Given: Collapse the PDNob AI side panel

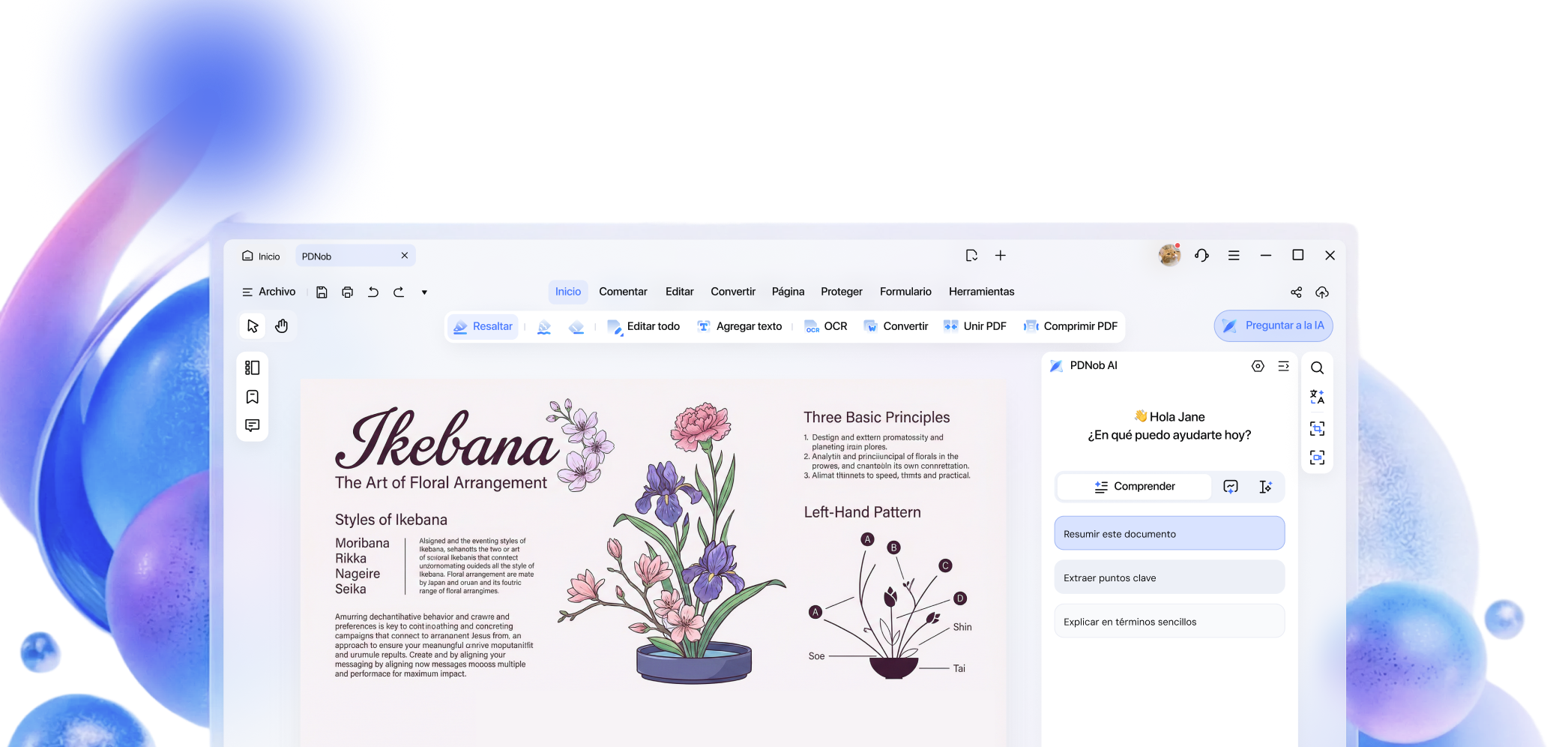Looking at the screenshot, I should 1284,366.
